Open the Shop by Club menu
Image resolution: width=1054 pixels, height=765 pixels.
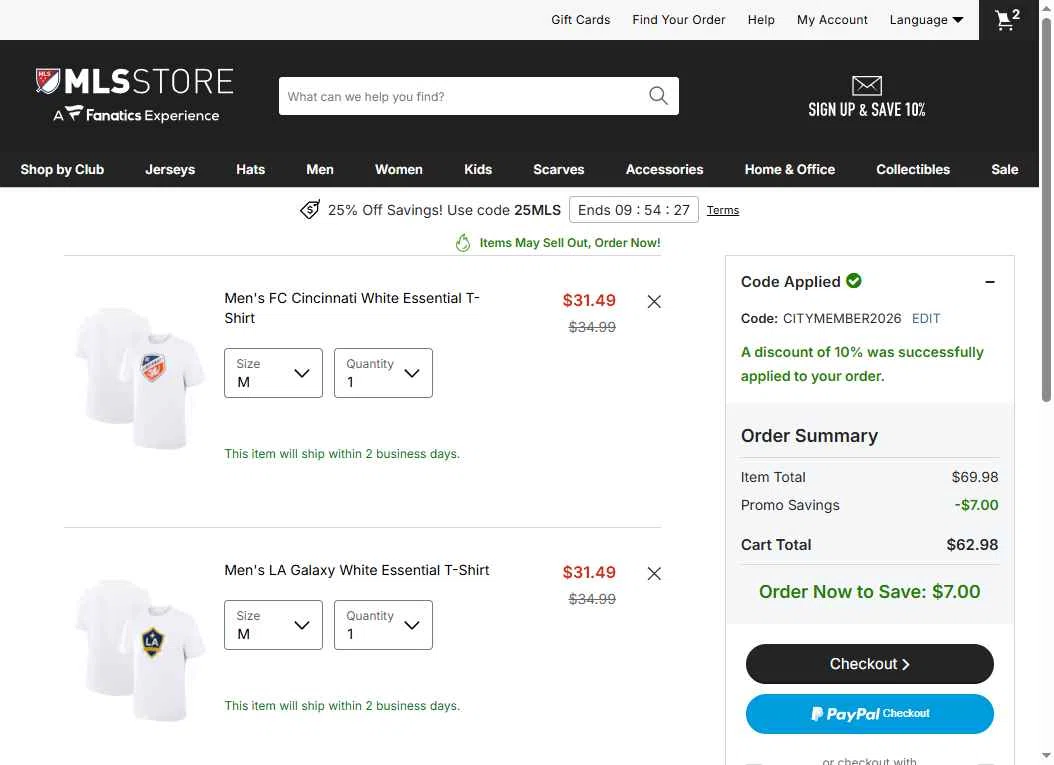62,169
